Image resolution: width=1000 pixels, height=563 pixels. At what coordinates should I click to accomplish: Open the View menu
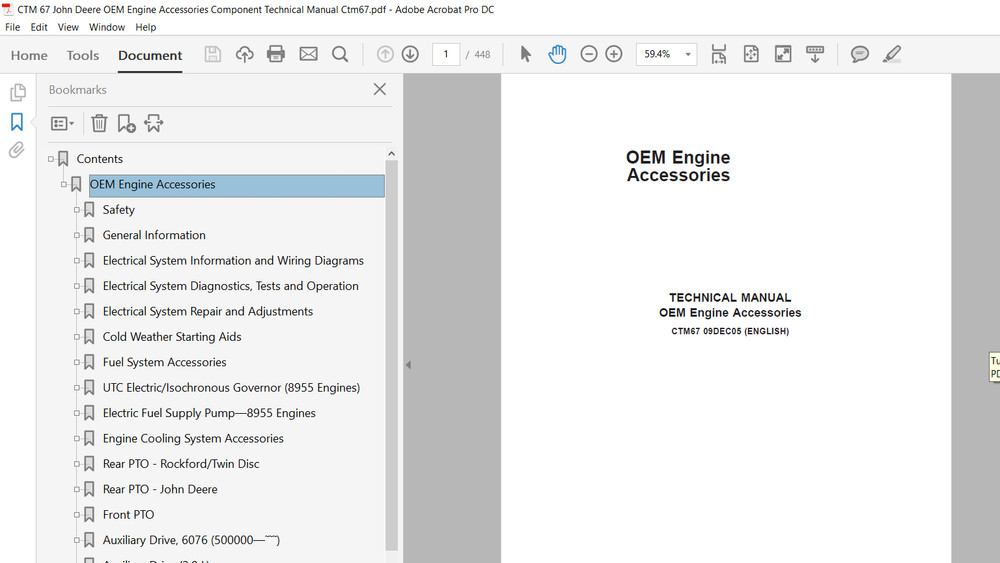[x=68, y=27]
